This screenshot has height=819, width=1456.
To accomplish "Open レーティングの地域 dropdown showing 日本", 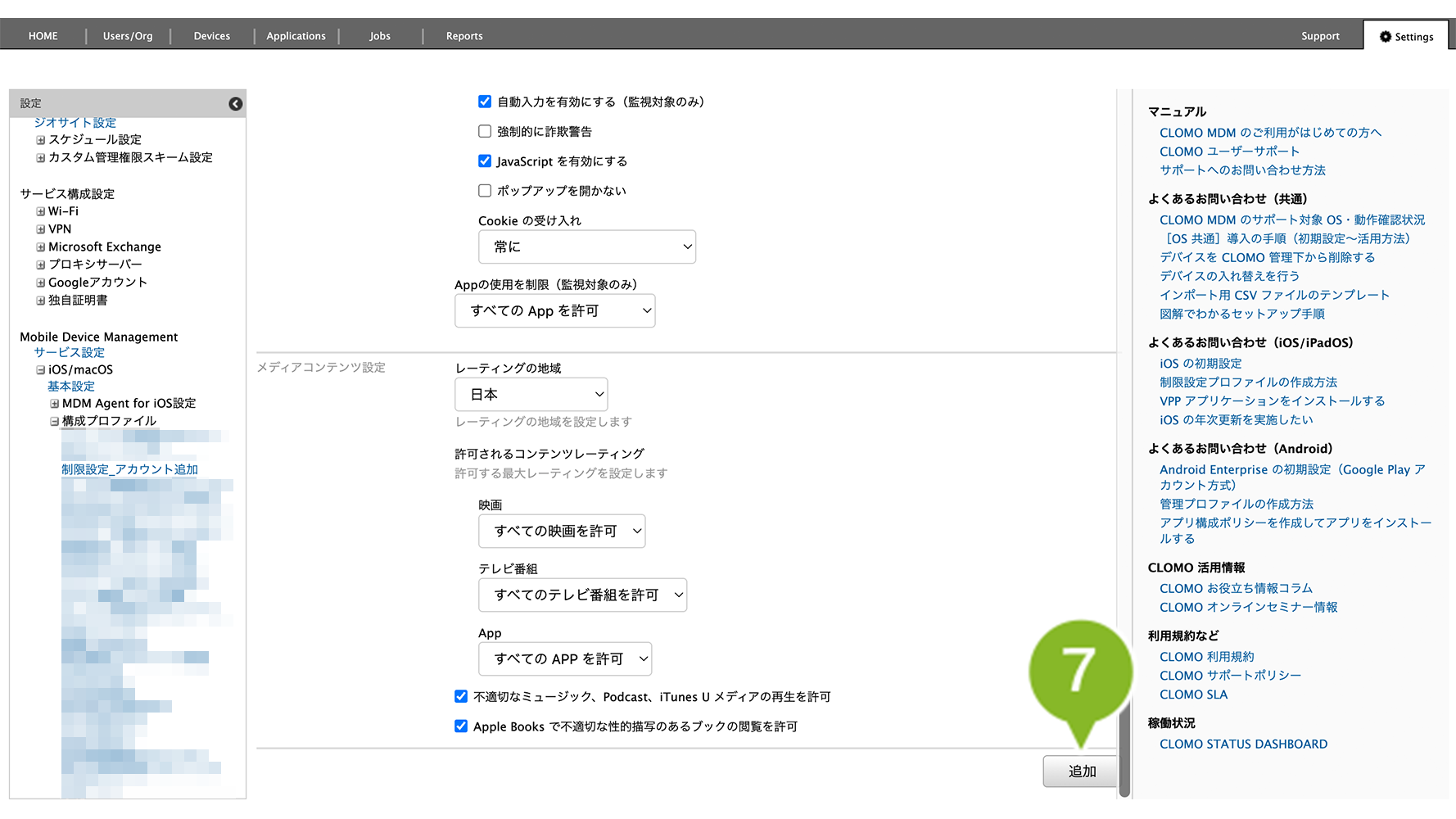I will click(531, 395).
